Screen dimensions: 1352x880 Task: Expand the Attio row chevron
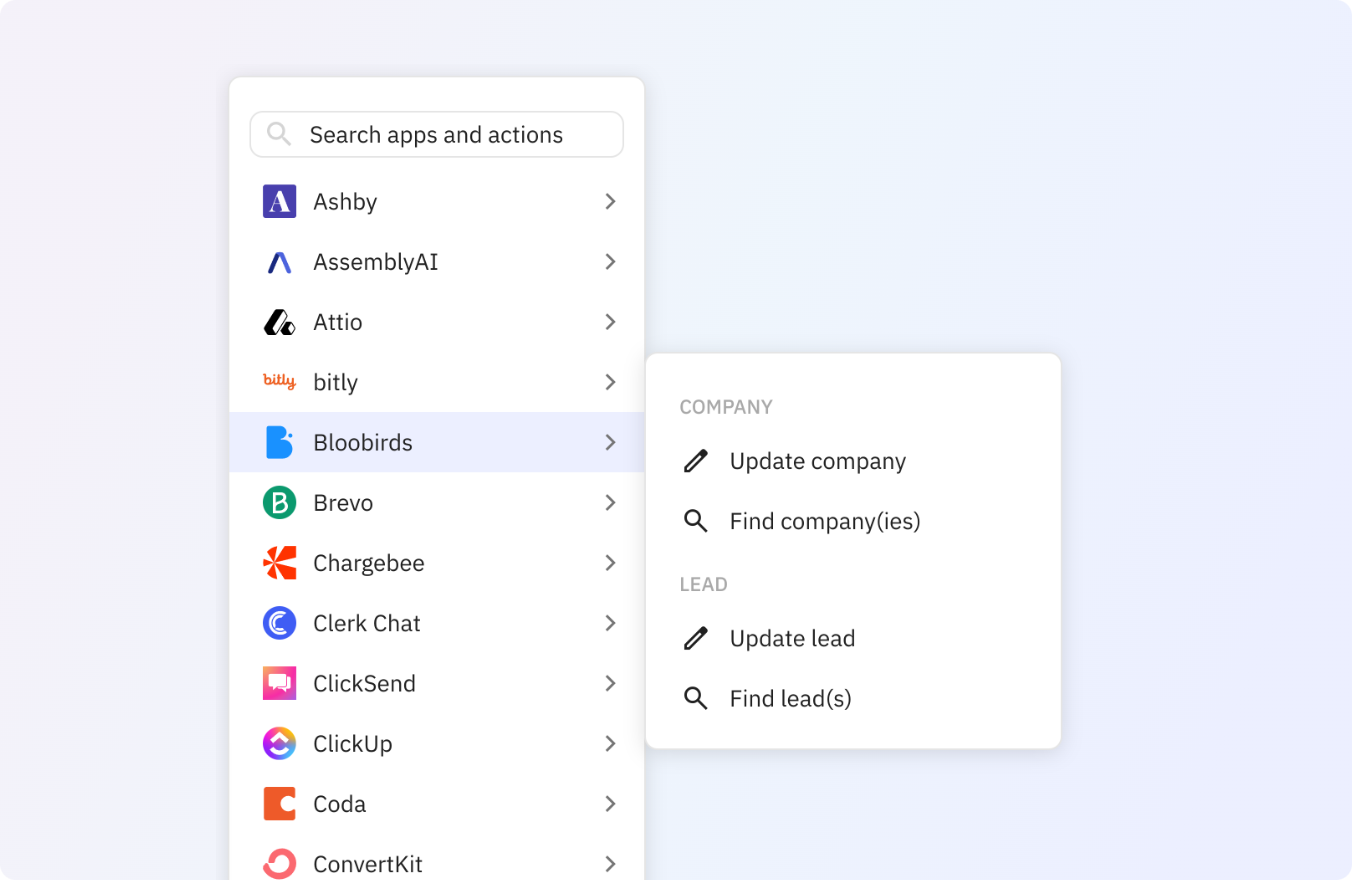[x=610, y=322]
